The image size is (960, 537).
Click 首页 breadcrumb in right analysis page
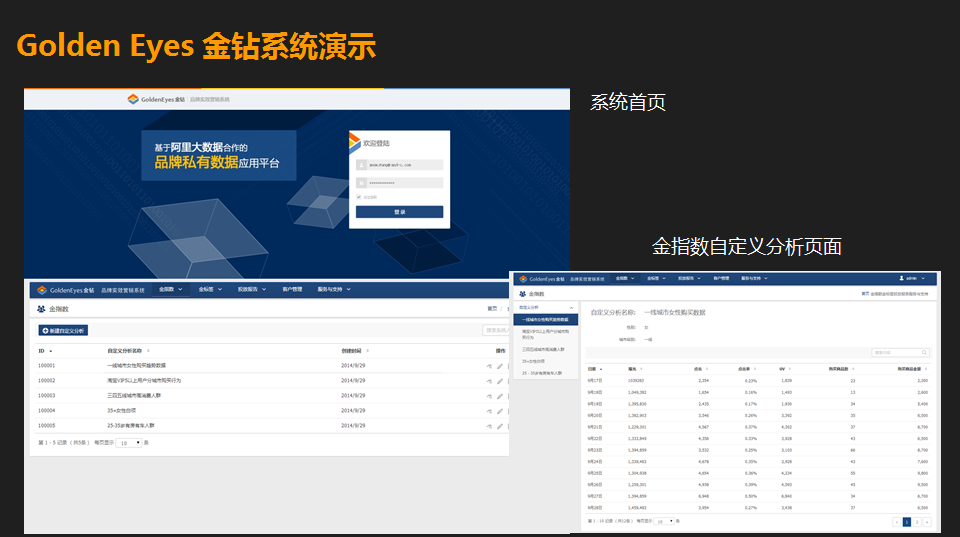[865, 294]
